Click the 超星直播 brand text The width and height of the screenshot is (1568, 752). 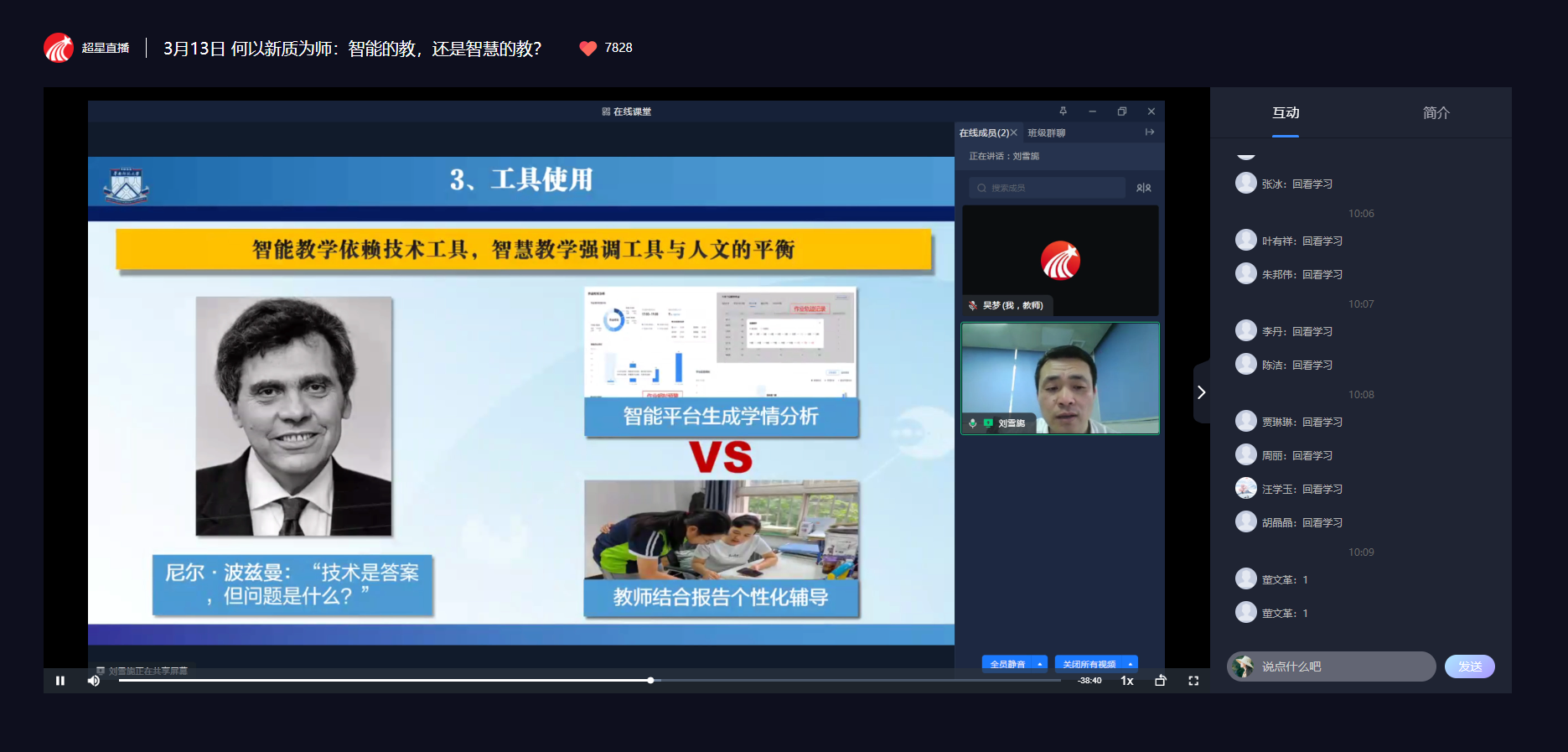pyautogui.click(x=106, y=48)
